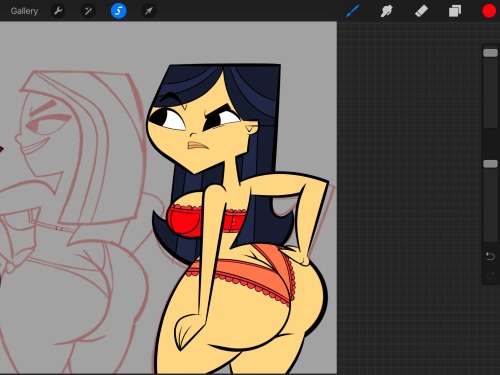Select the Eraser tool
Viewport: 500px width, 375px height.
point(421,11)
